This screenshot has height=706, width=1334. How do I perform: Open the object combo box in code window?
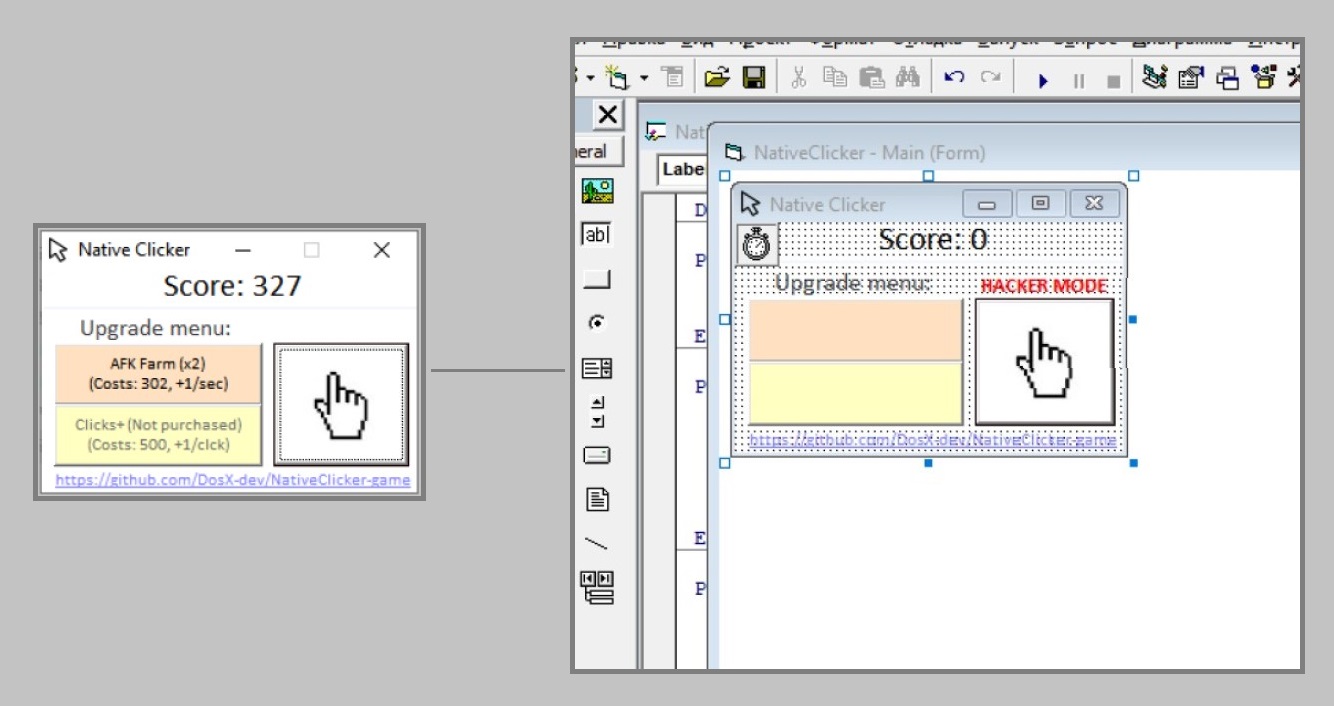point(683,169)
